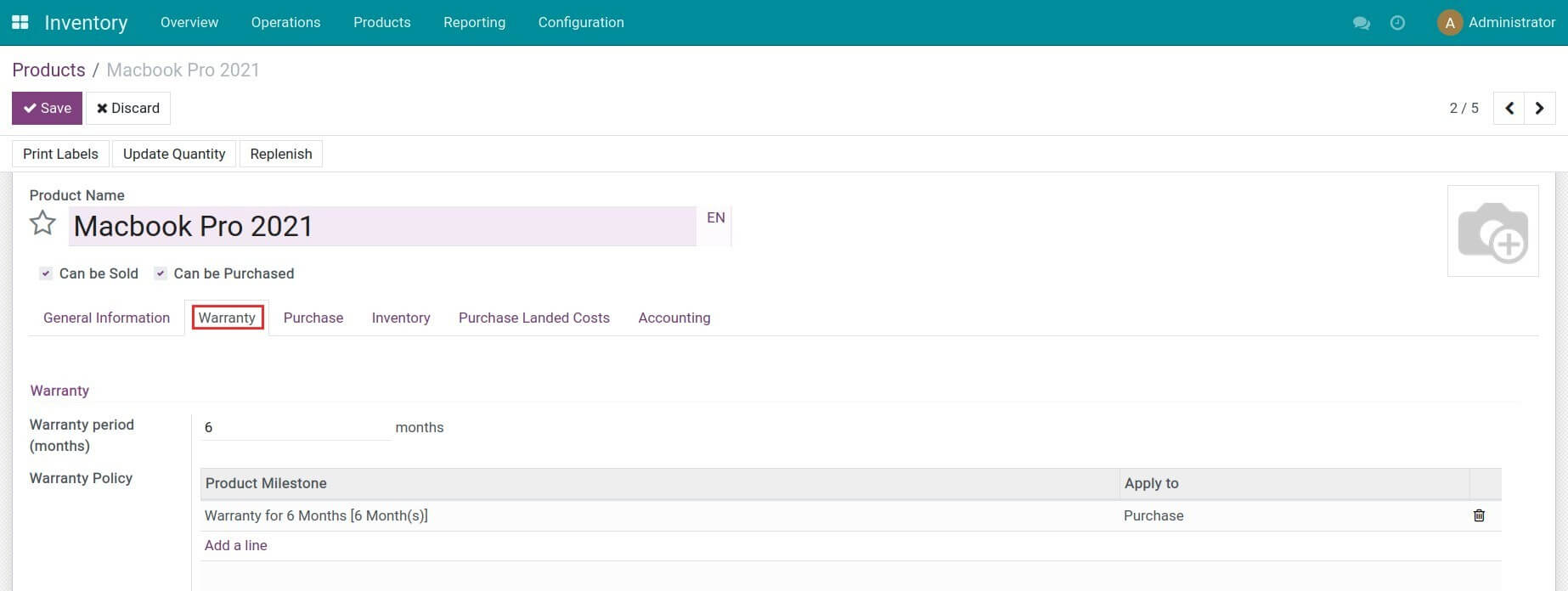Open the Reporting dropdown menu
The width and height of the screenshot is (1568, 591).
(x=474, y=23)
